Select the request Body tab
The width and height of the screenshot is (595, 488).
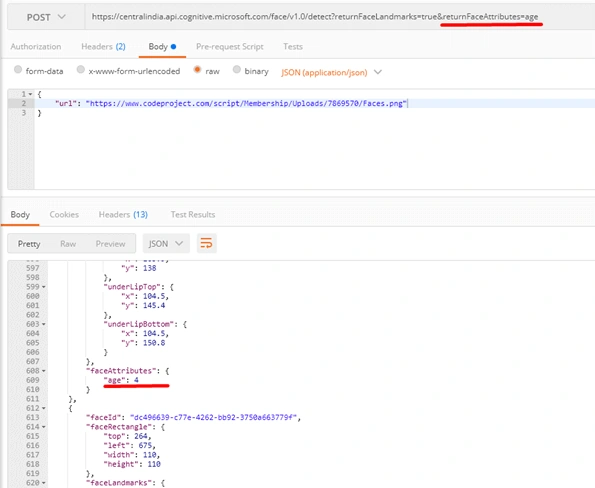[162, 47]
